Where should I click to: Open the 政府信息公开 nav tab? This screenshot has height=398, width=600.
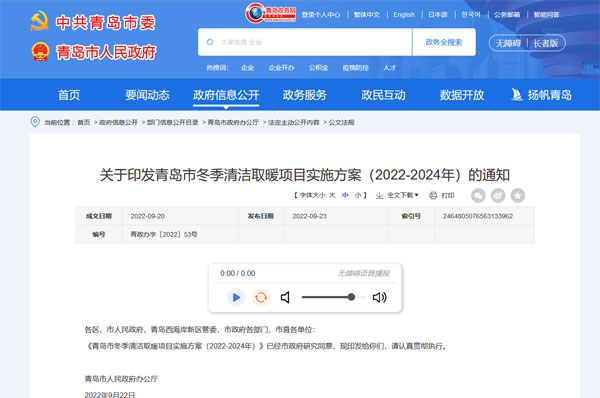coord(226,95)
